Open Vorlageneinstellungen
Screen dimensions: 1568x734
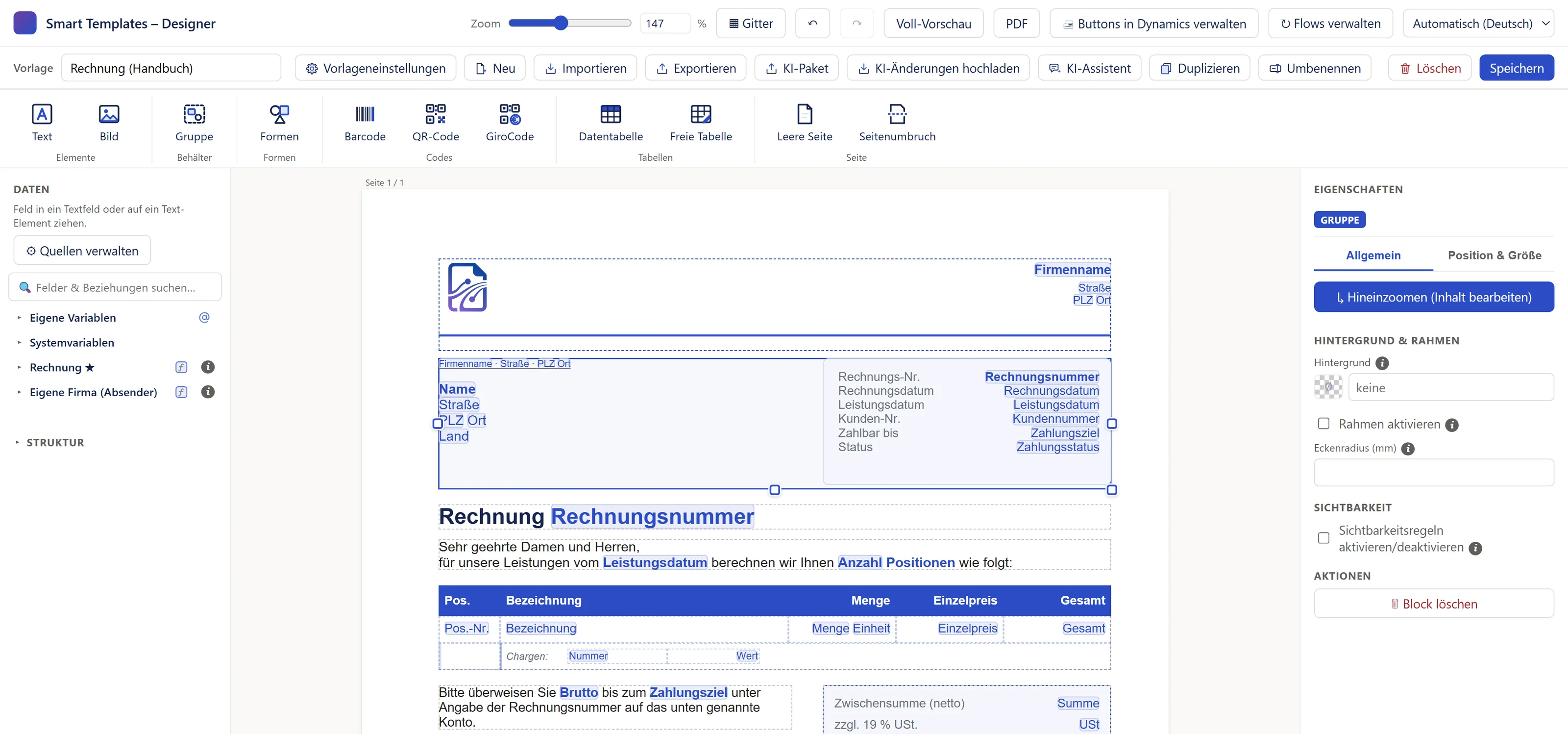375,68
